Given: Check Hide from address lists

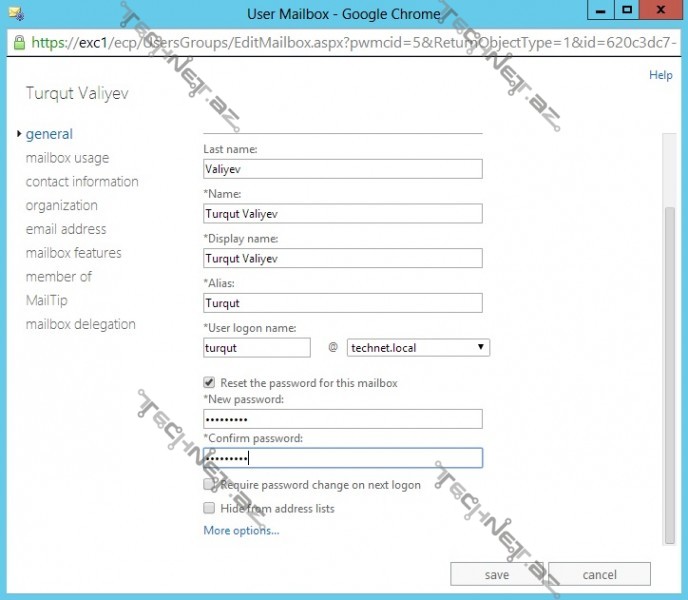Looking at the screenshot, I should tap(209, 509).
